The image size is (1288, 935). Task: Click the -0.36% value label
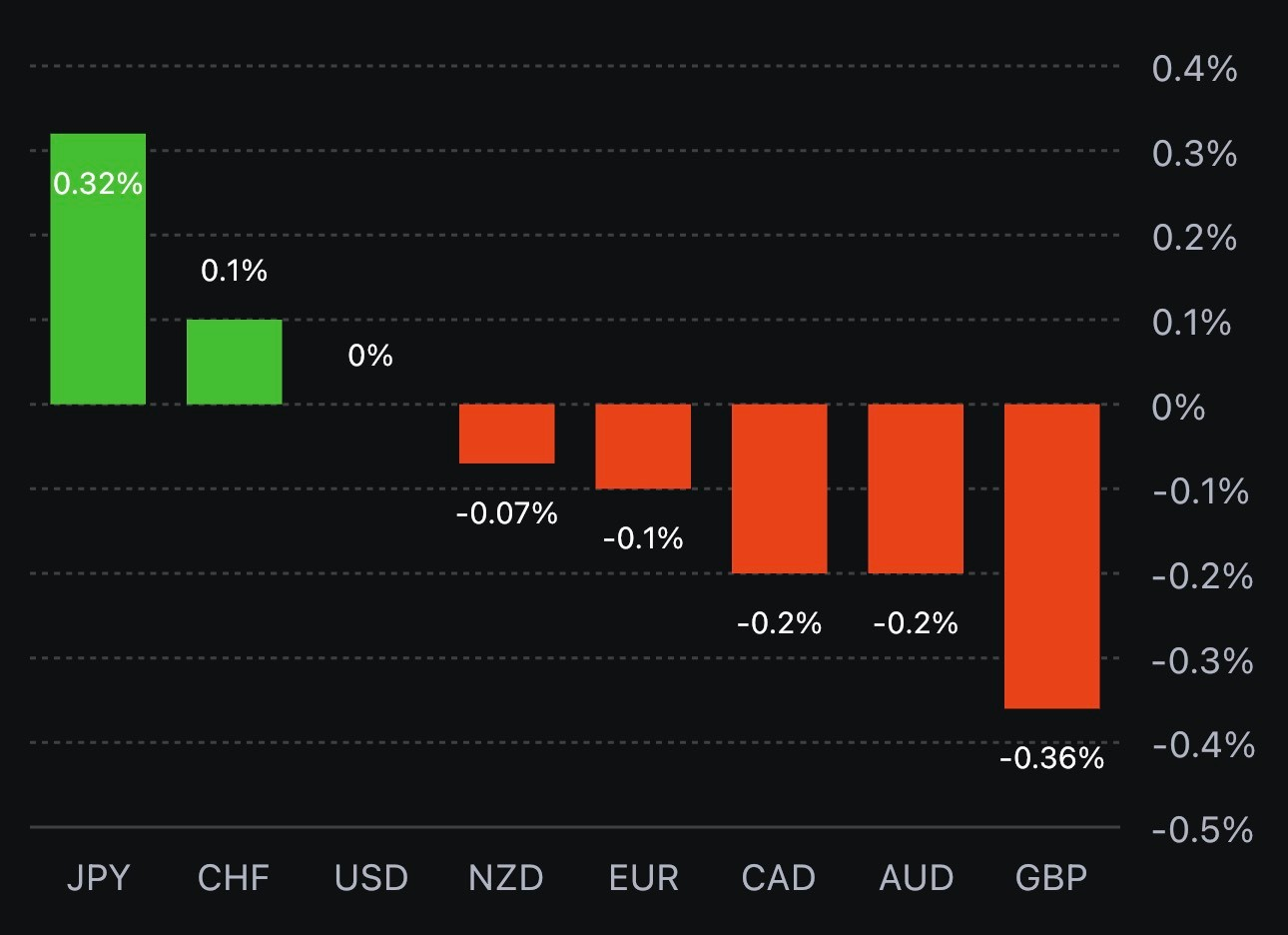[x=1051, y=758]
